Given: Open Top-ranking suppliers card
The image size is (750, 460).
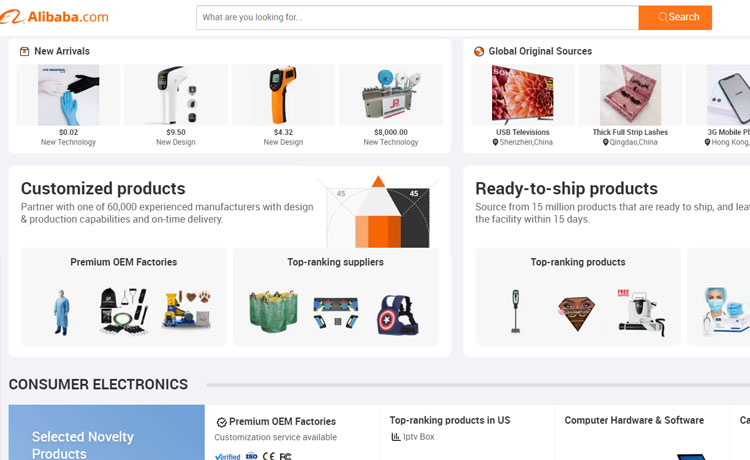Looking at the screenshot, I should pos(335,297).
